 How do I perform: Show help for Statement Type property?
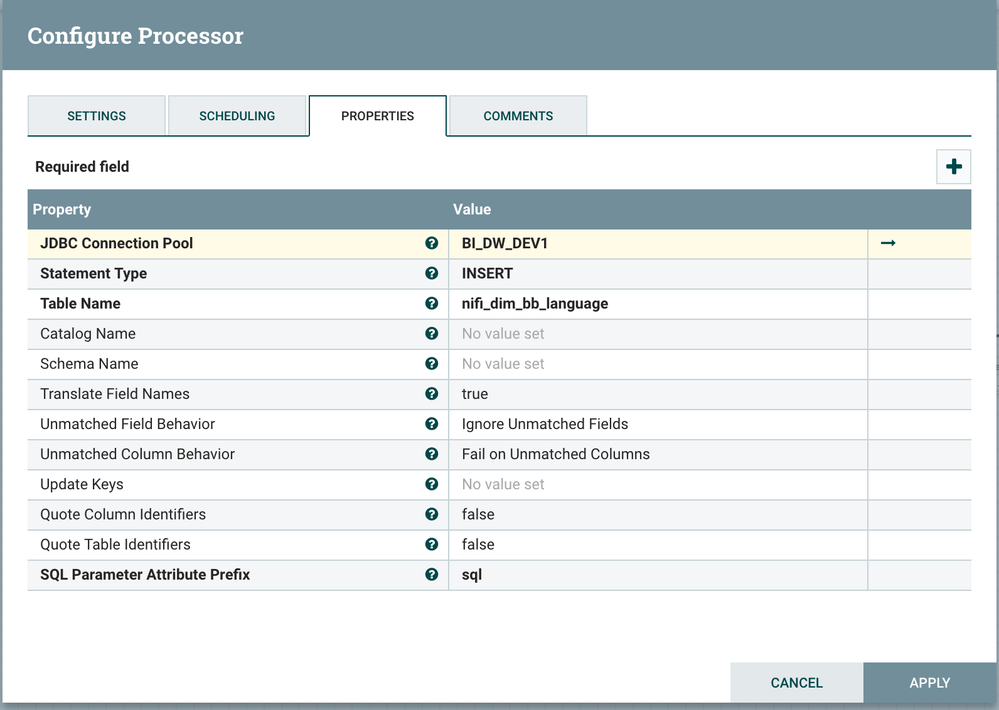click(x=431, y=273)
